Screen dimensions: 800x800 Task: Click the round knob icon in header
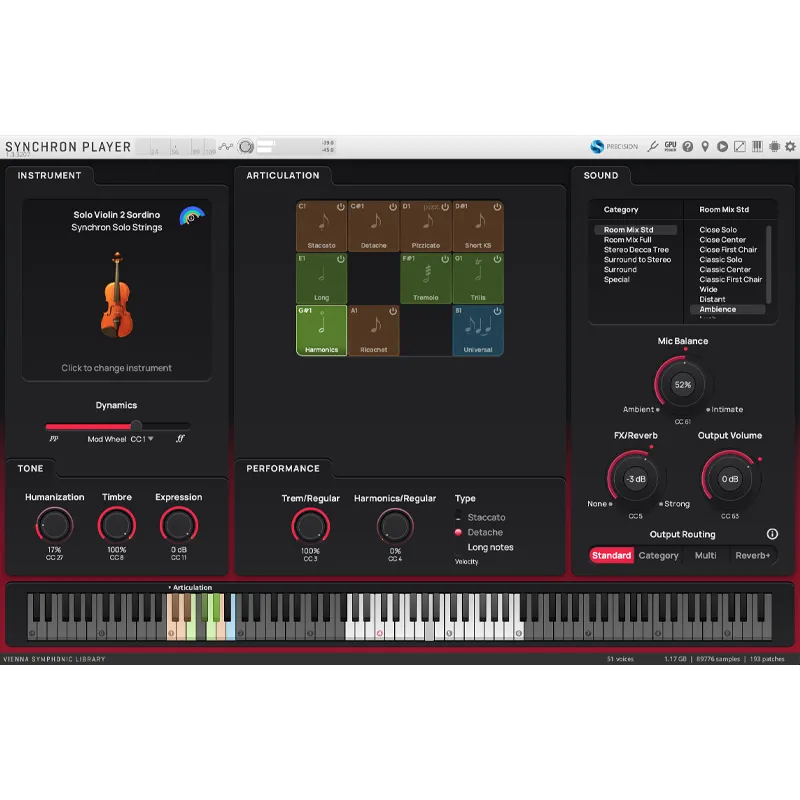pos(246,147)
